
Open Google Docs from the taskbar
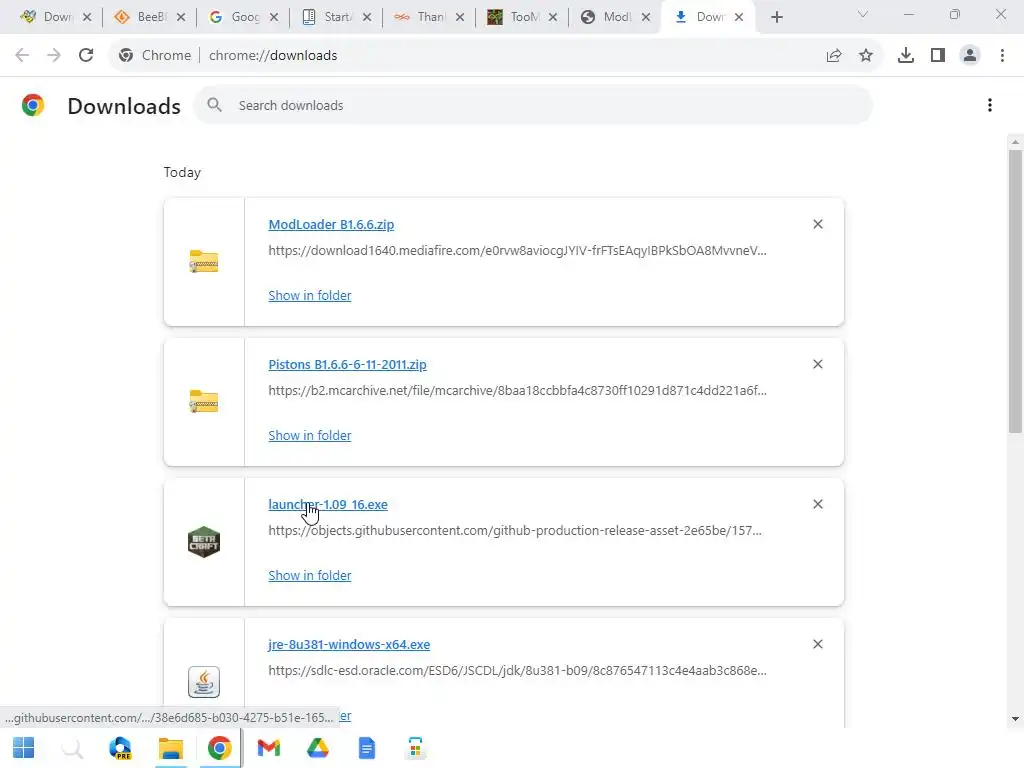[x=367, y=748]
